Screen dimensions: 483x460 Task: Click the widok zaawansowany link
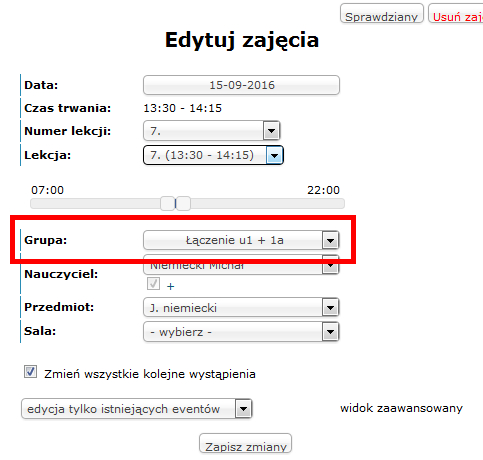pos(401,408)
